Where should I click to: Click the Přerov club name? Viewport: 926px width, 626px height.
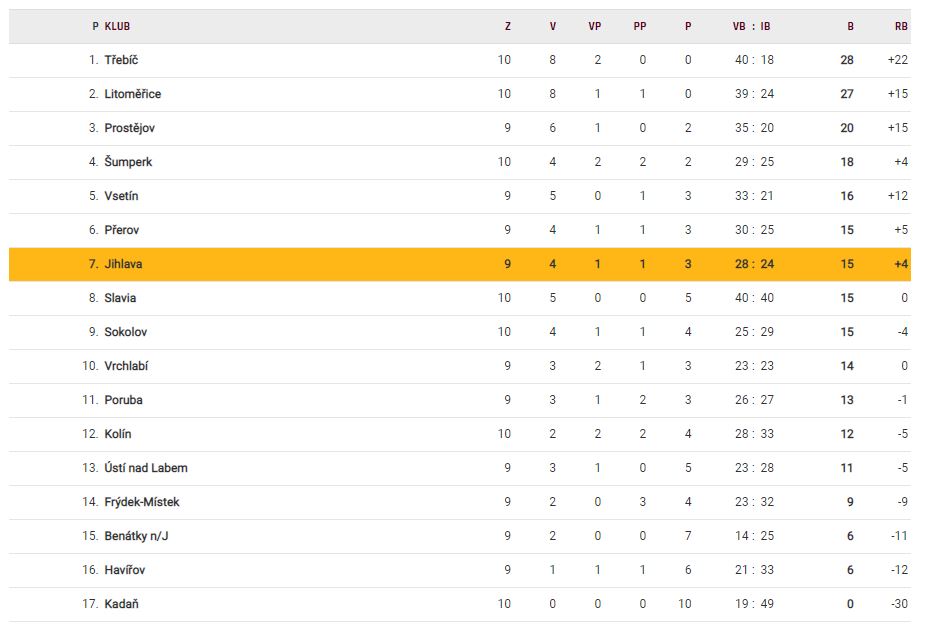click(x=122, y=230)
